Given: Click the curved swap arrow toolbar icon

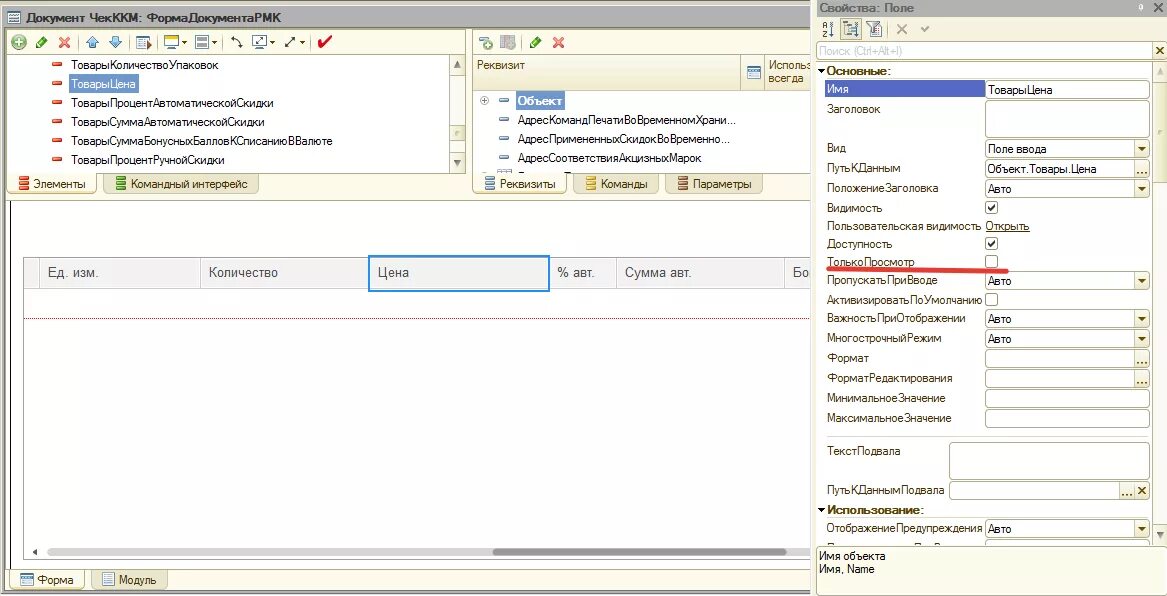Looking at the screenshot, I should tap(237, 42).
